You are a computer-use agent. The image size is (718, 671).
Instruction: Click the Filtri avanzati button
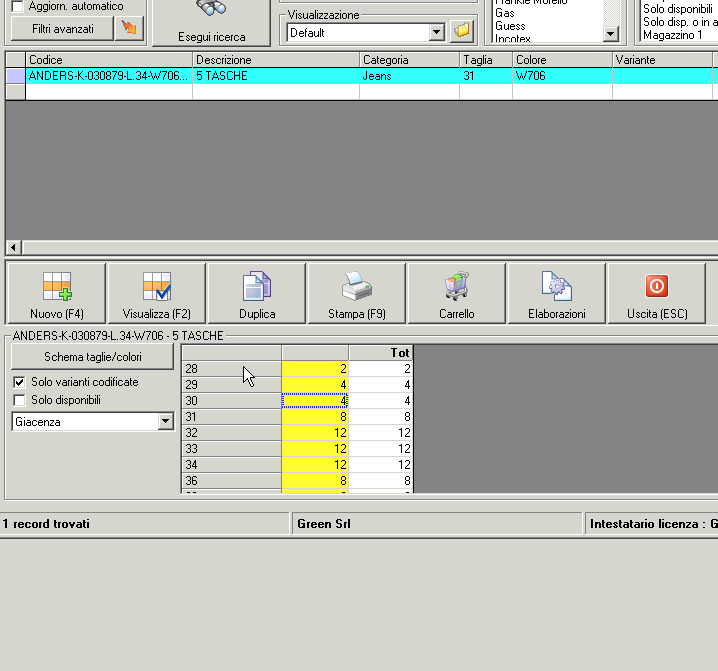click(62, 29)
